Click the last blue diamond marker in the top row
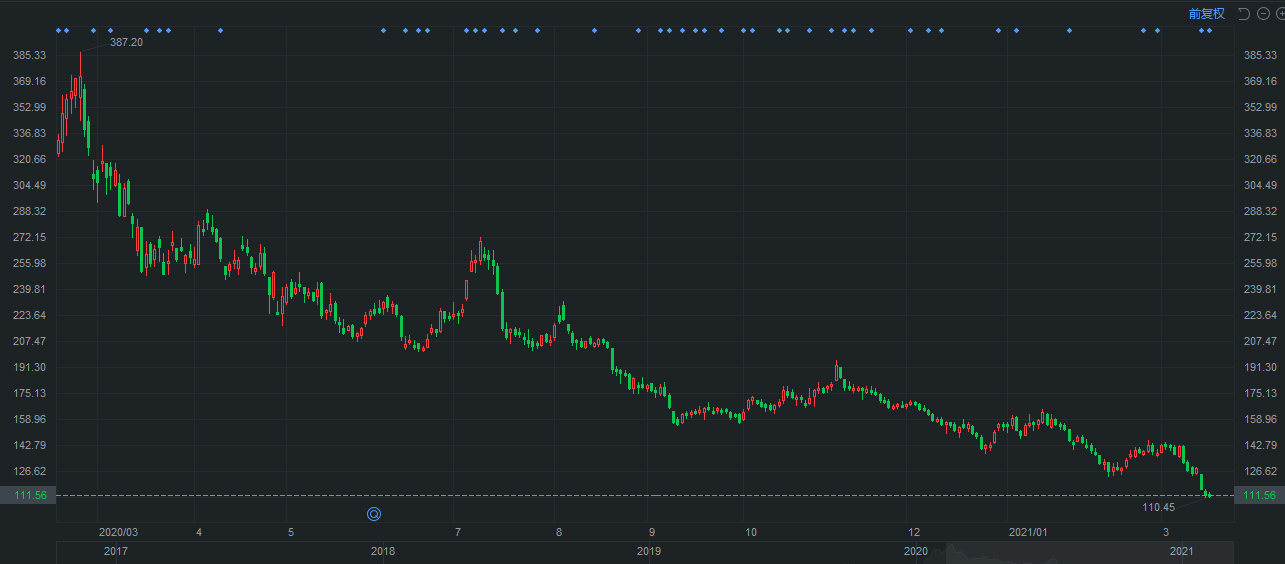The image size is (1285, 564). [x=1209, y=30]
